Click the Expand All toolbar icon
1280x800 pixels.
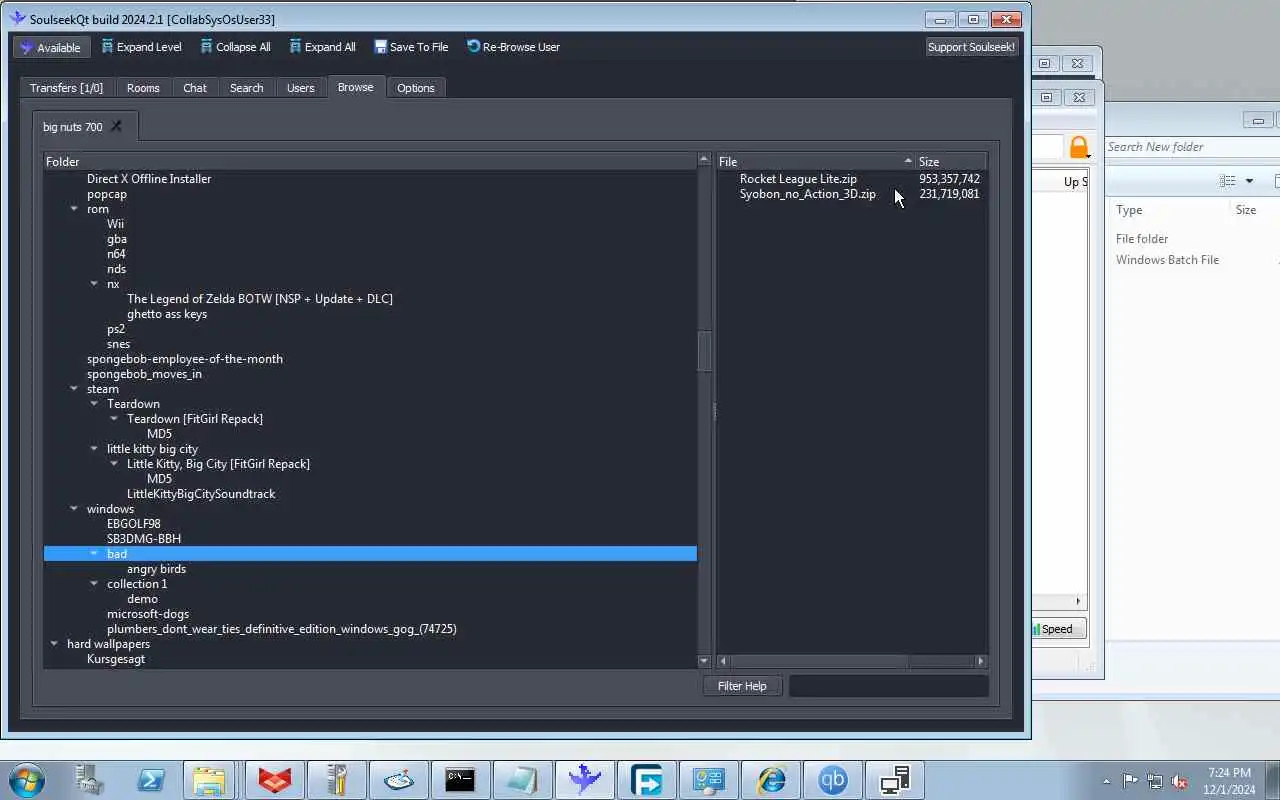click(296, 47)
